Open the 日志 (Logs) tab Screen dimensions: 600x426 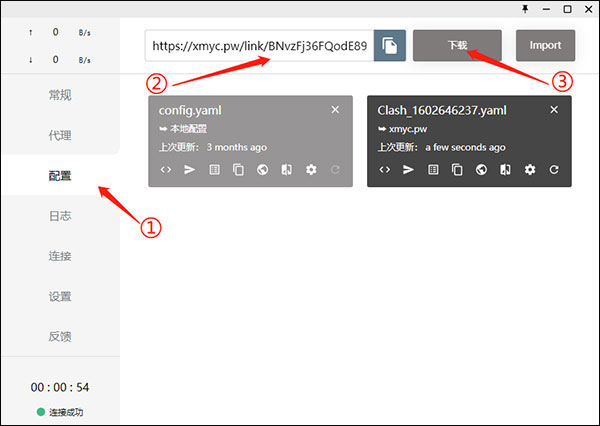point(60,216)
